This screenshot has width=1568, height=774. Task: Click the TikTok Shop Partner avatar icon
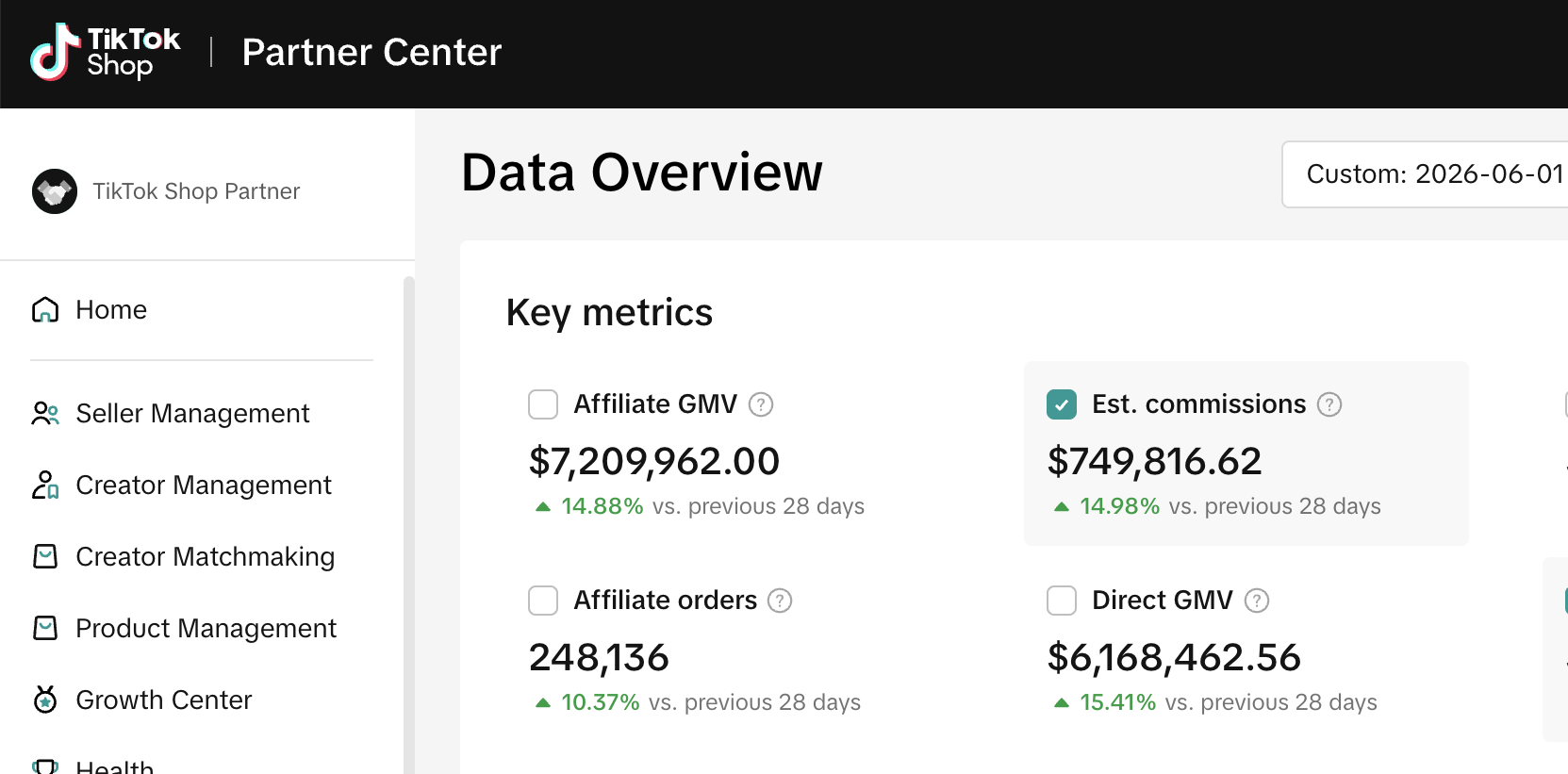55,191
